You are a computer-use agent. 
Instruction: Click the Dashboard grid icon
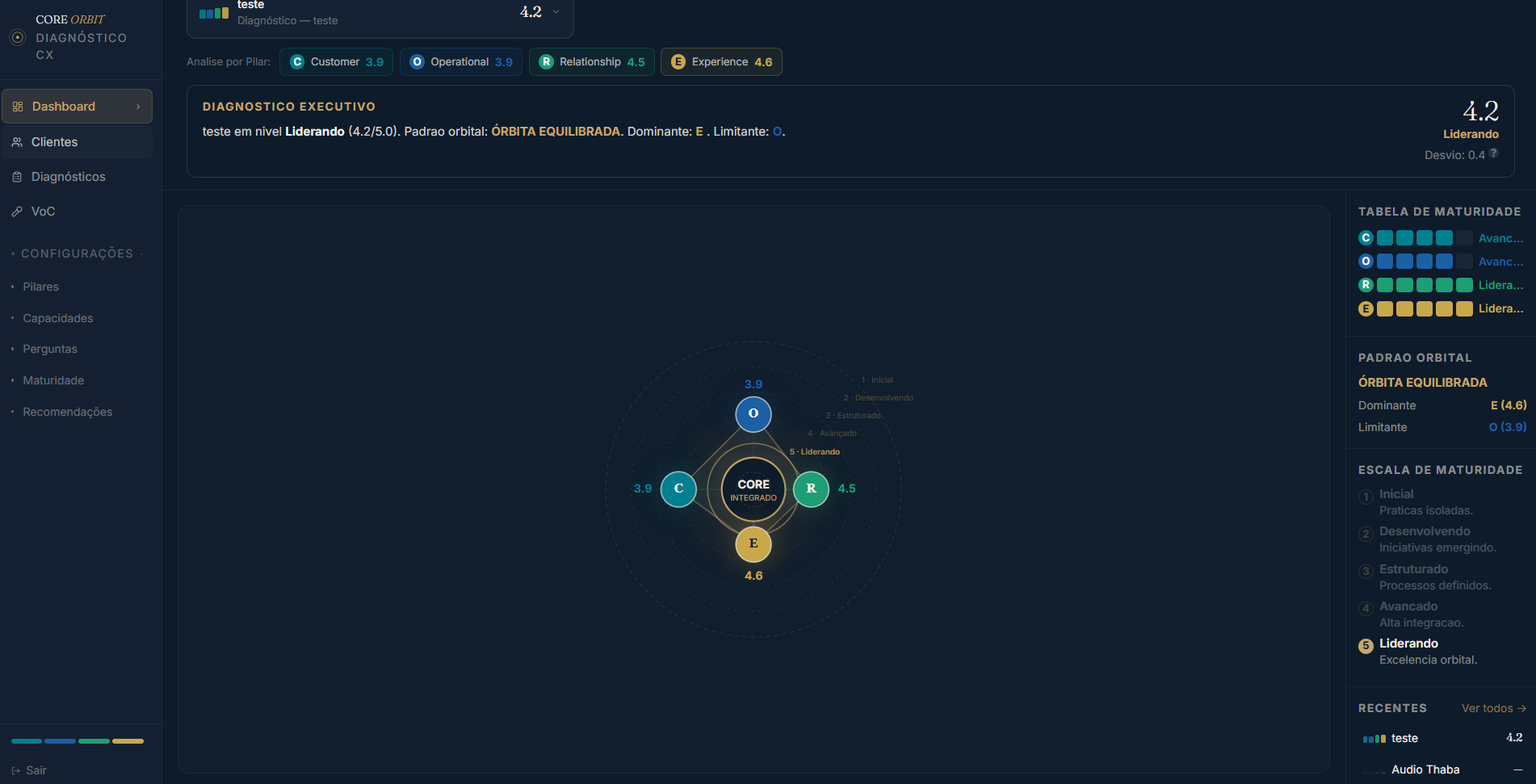click(18, 107)
